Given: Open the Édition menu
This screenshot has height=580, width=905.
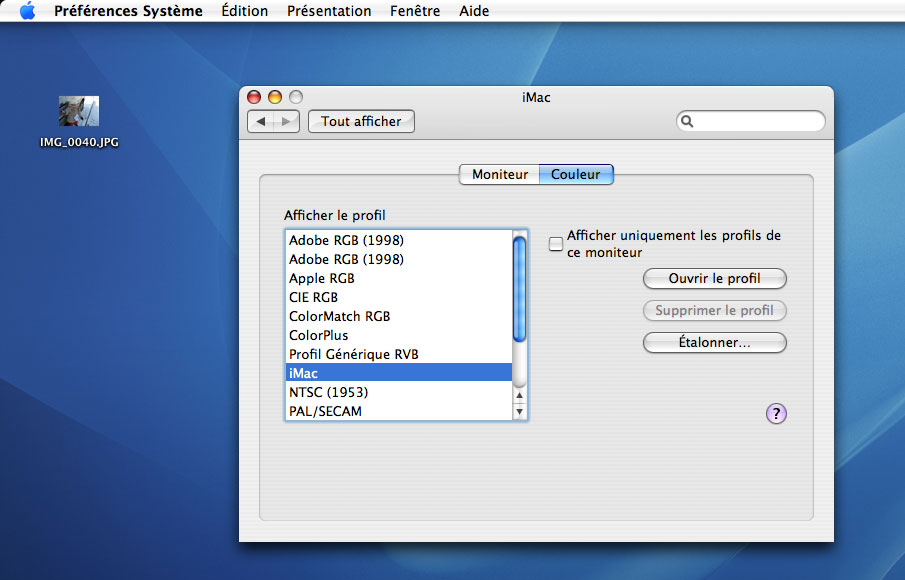Looking at the screenshot, I should click(245, 11).
